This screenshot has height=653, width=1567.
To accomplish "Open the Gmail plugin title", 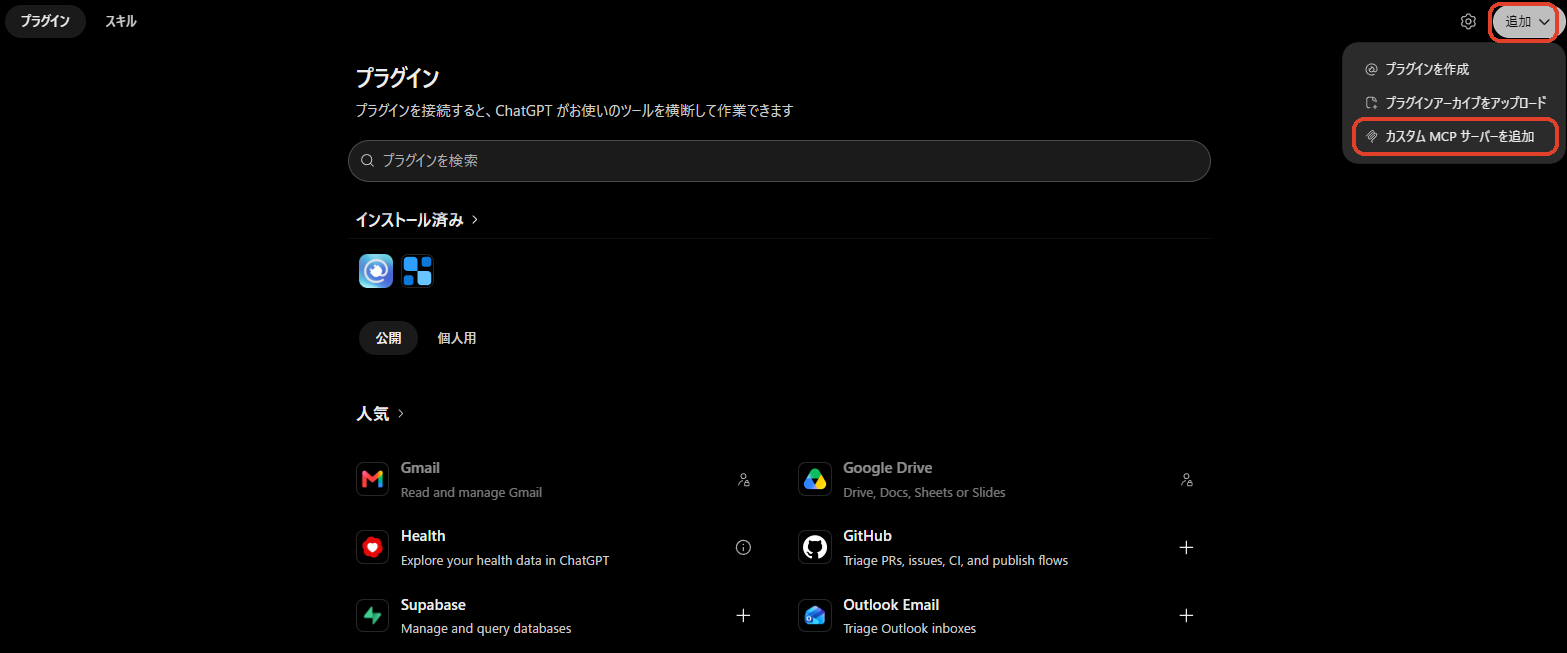I will click(420, 468).
